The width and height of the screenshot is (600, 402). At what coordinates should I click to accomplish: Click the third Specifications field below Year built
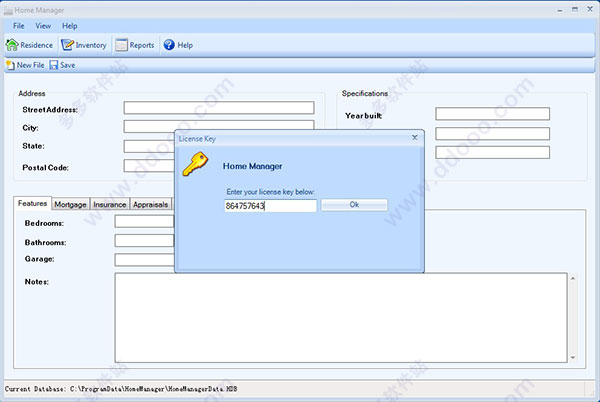click(492, 152)
